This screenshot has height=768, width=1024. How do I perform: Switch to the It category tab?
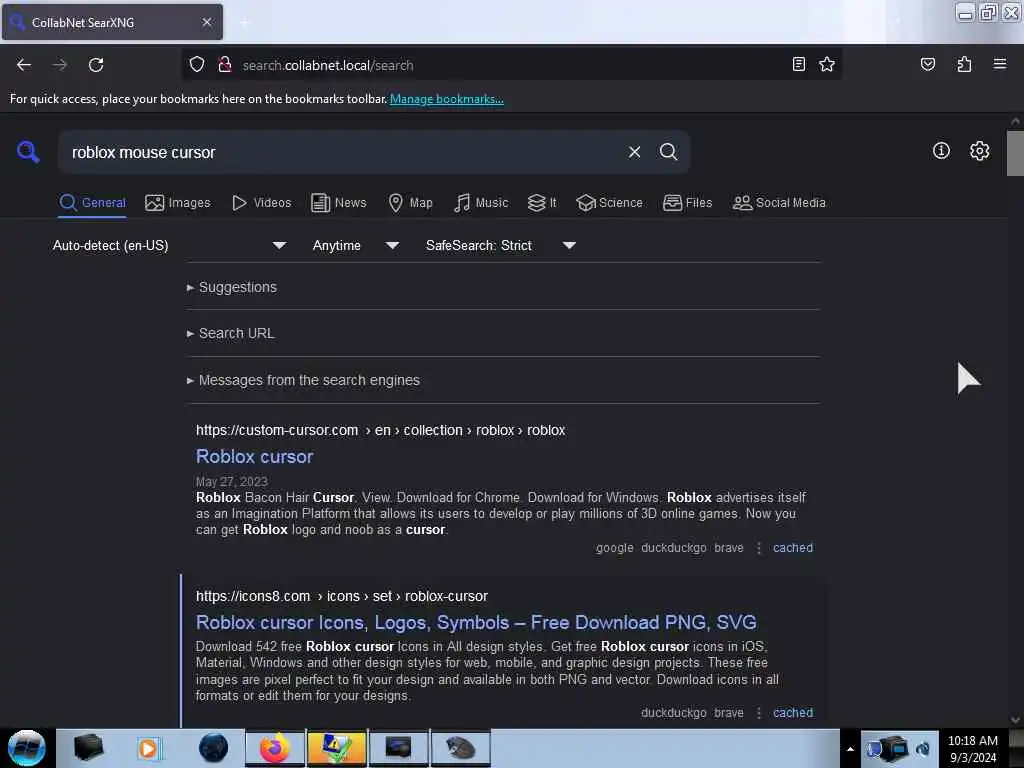coord(542,202)
